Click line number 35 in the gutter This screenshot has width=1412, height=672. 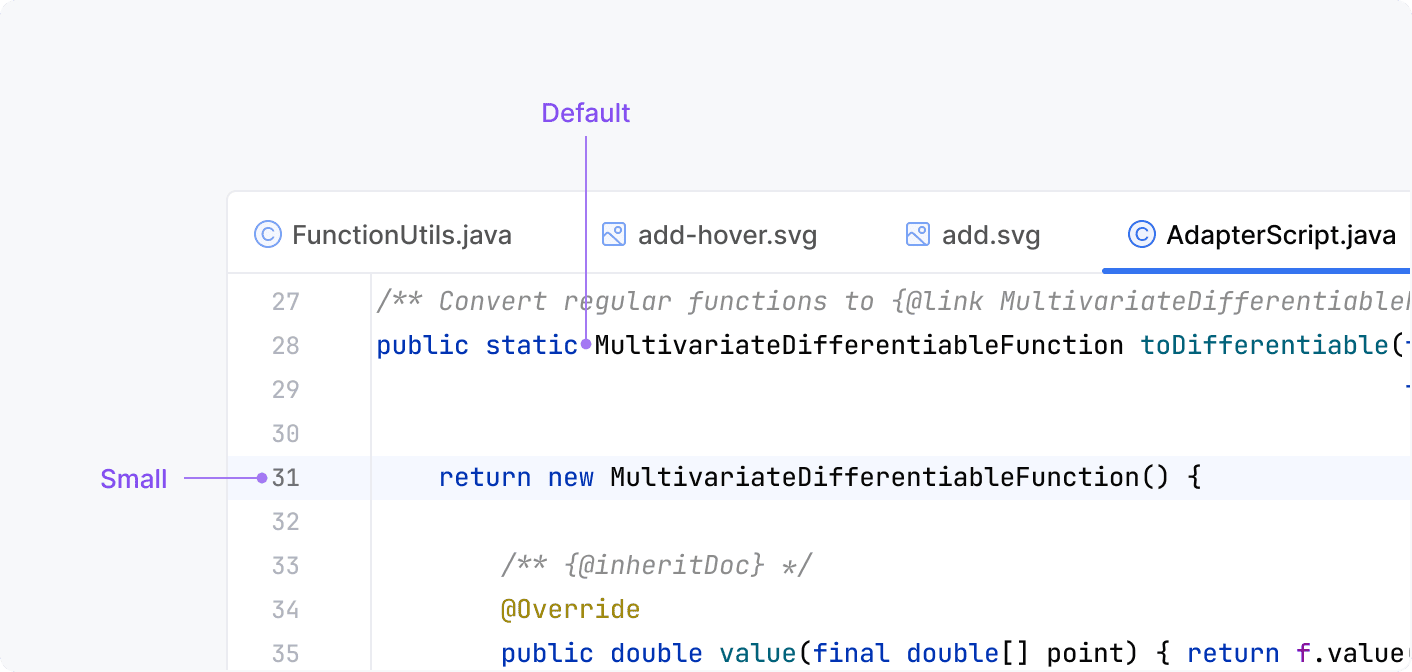tap(286, 654)
